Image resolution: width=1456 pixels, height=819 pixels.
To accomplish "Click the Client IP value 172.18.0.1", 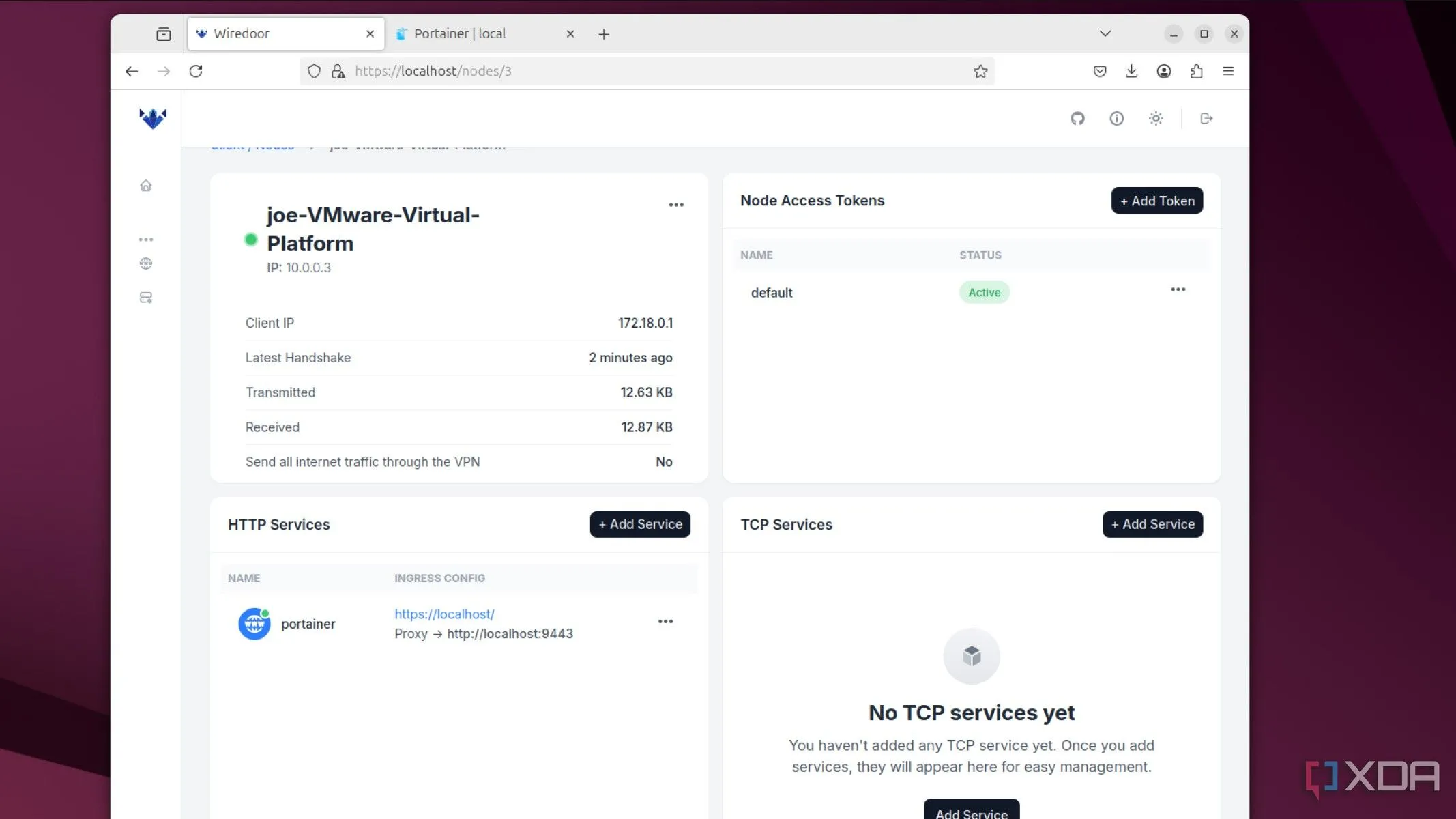I will (645, 323).
